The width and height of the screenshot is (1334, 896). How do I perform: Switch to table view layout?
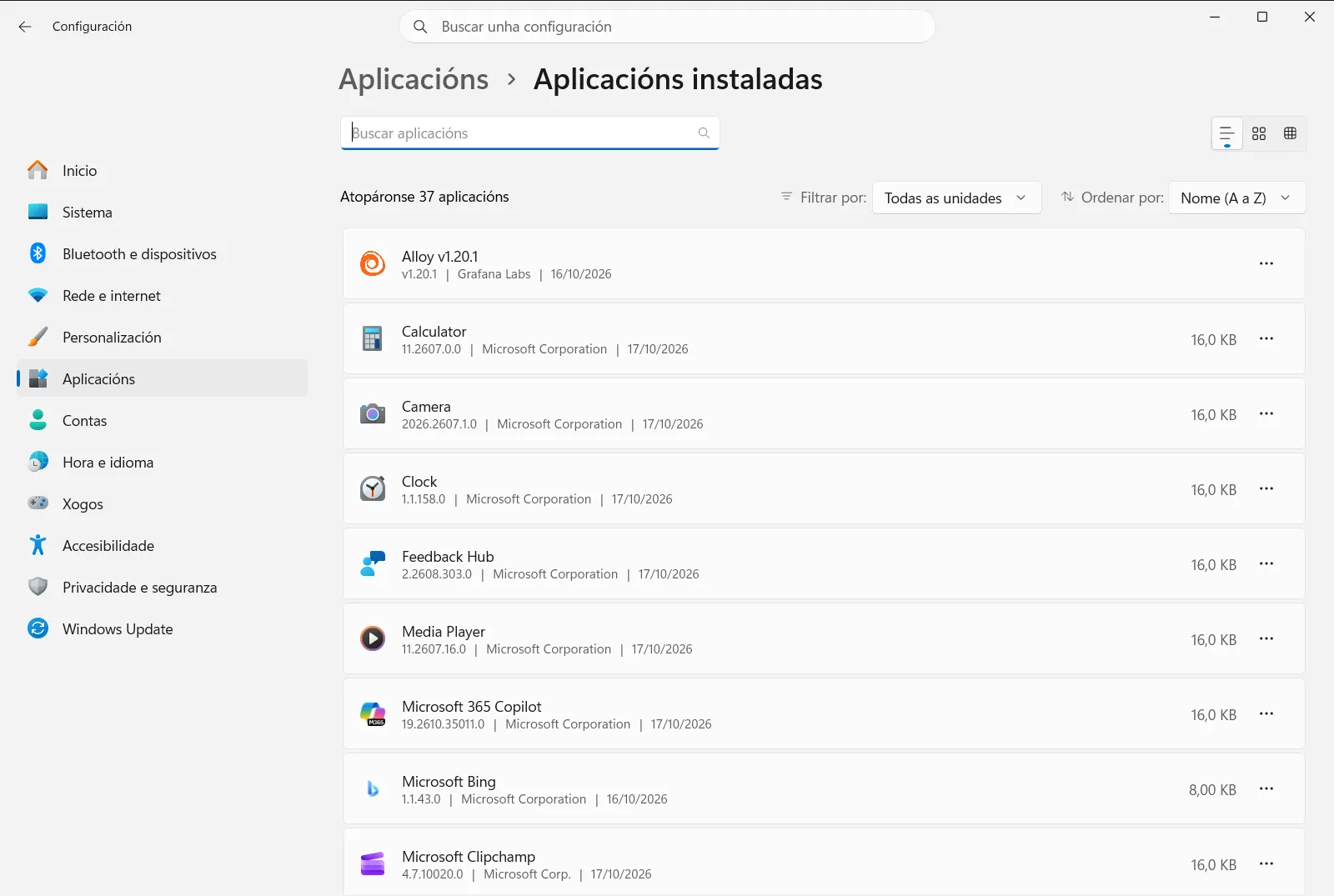pyautogui.click(x=1291, y=133)
